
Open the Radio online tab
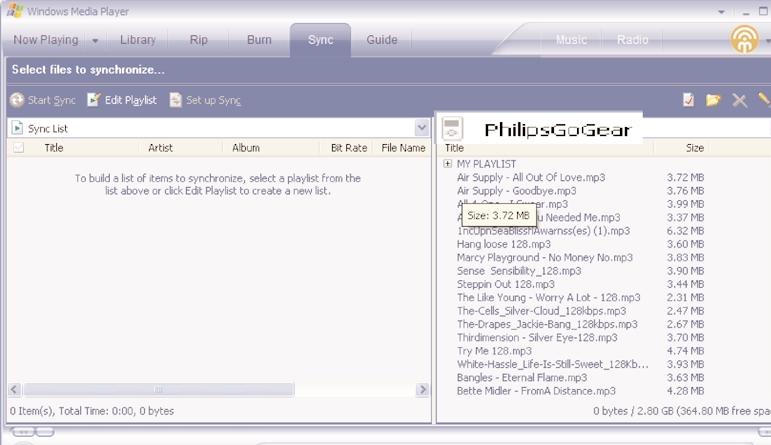coord(632,40)
